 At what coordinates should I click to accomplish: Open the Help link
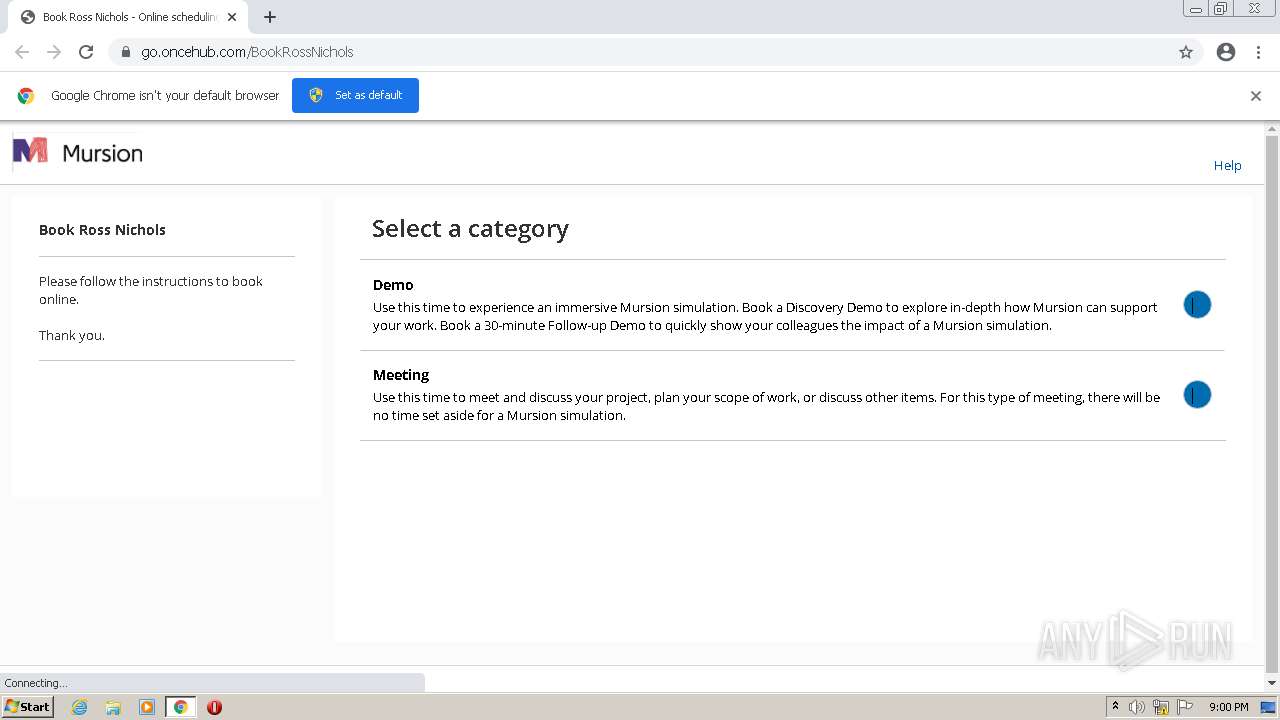(x=1227, y=166)
